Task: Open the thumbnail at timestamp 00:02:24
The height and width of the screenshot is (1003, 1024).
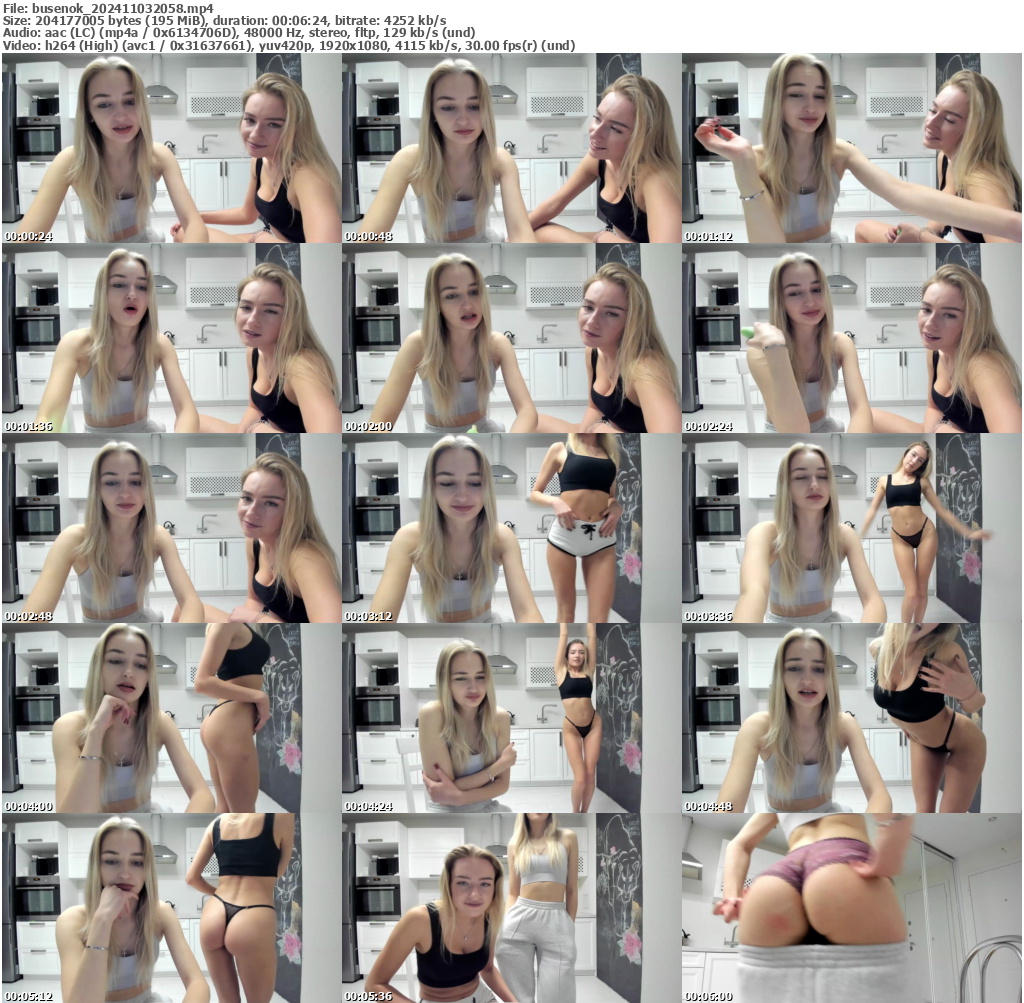Action: coord(851,338)
